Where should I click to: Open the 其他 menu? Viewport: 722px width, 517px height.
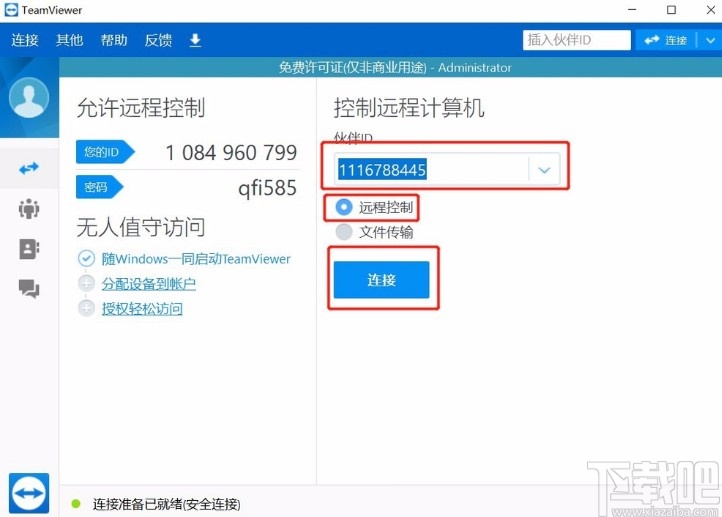pos(70,40)
